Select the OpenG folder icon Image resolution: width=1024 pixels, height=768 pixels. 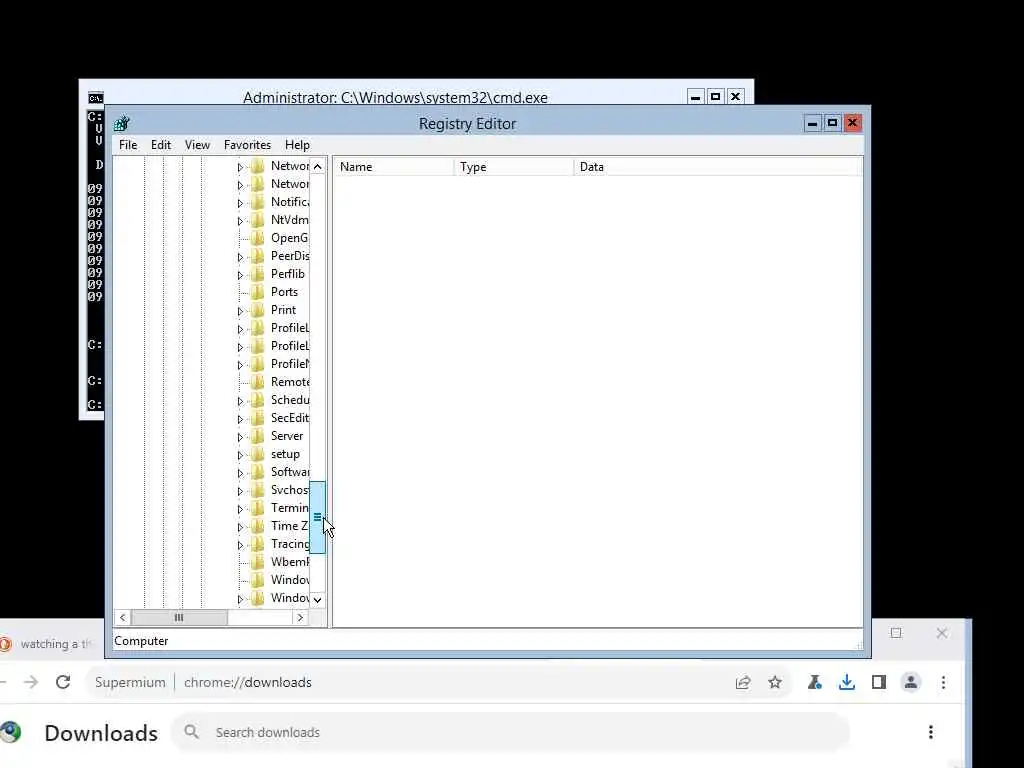click(x=258, y=238)
